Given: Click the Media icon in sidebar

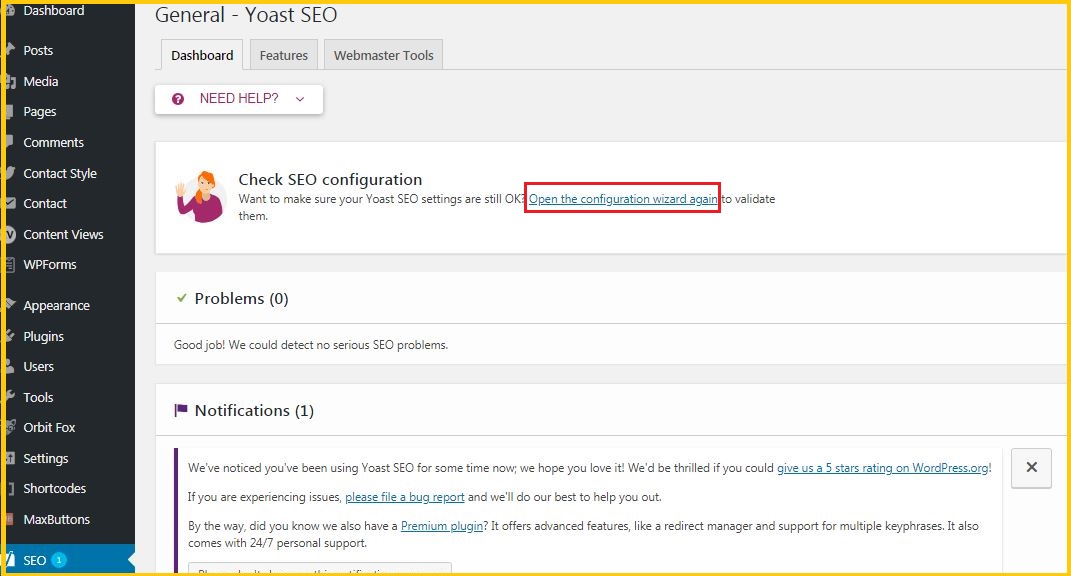Looking at the screenshot, I should coord(10,81).
